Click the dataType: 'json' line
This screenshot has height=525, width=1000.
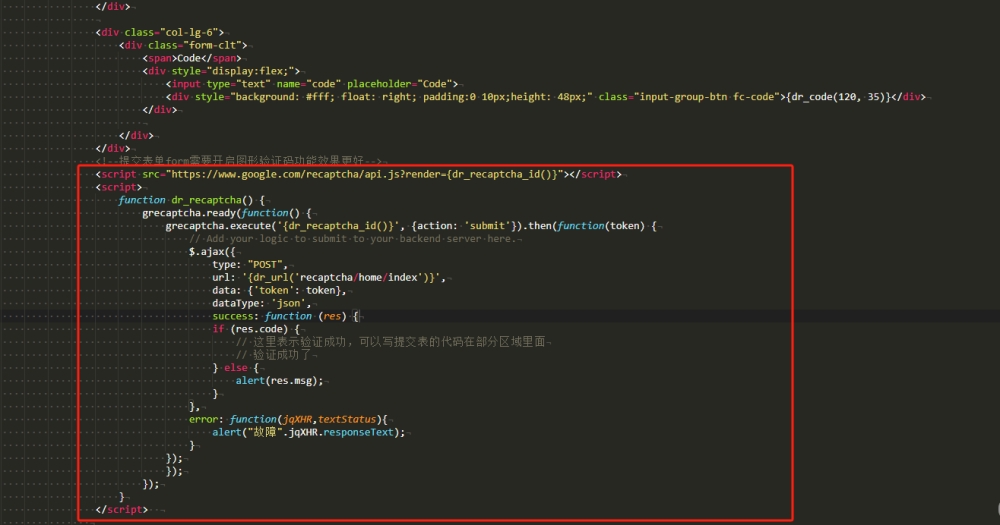pyautogui.click(x=261, y=303)
